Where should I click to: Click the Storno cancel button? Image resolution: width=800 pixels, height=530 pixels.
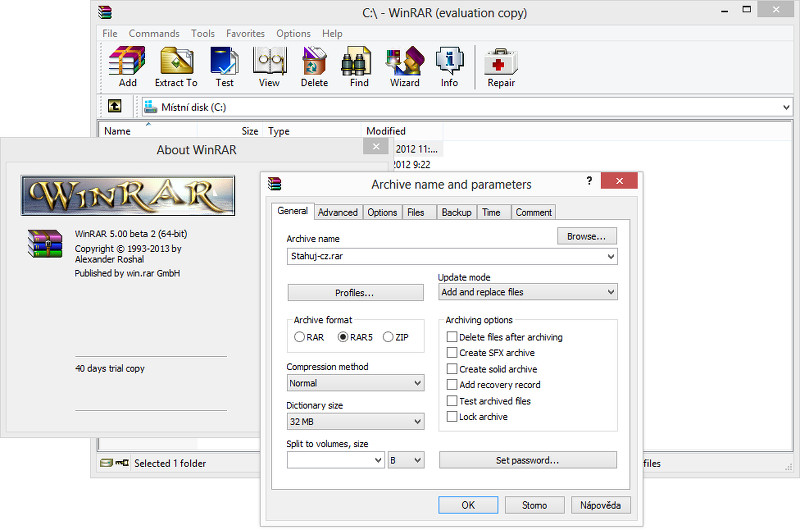pos(534,505)
